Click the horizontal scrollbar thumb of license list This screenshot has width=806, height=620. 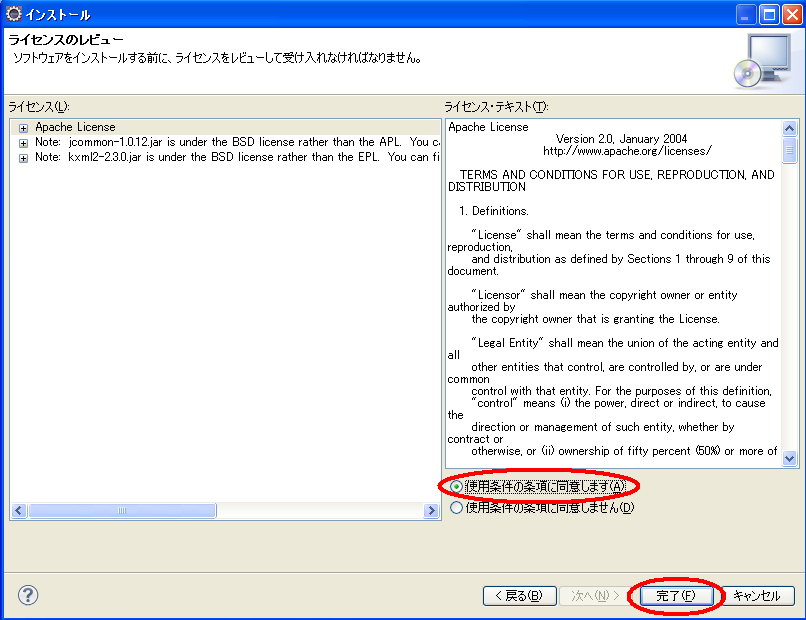click(122, 511)
